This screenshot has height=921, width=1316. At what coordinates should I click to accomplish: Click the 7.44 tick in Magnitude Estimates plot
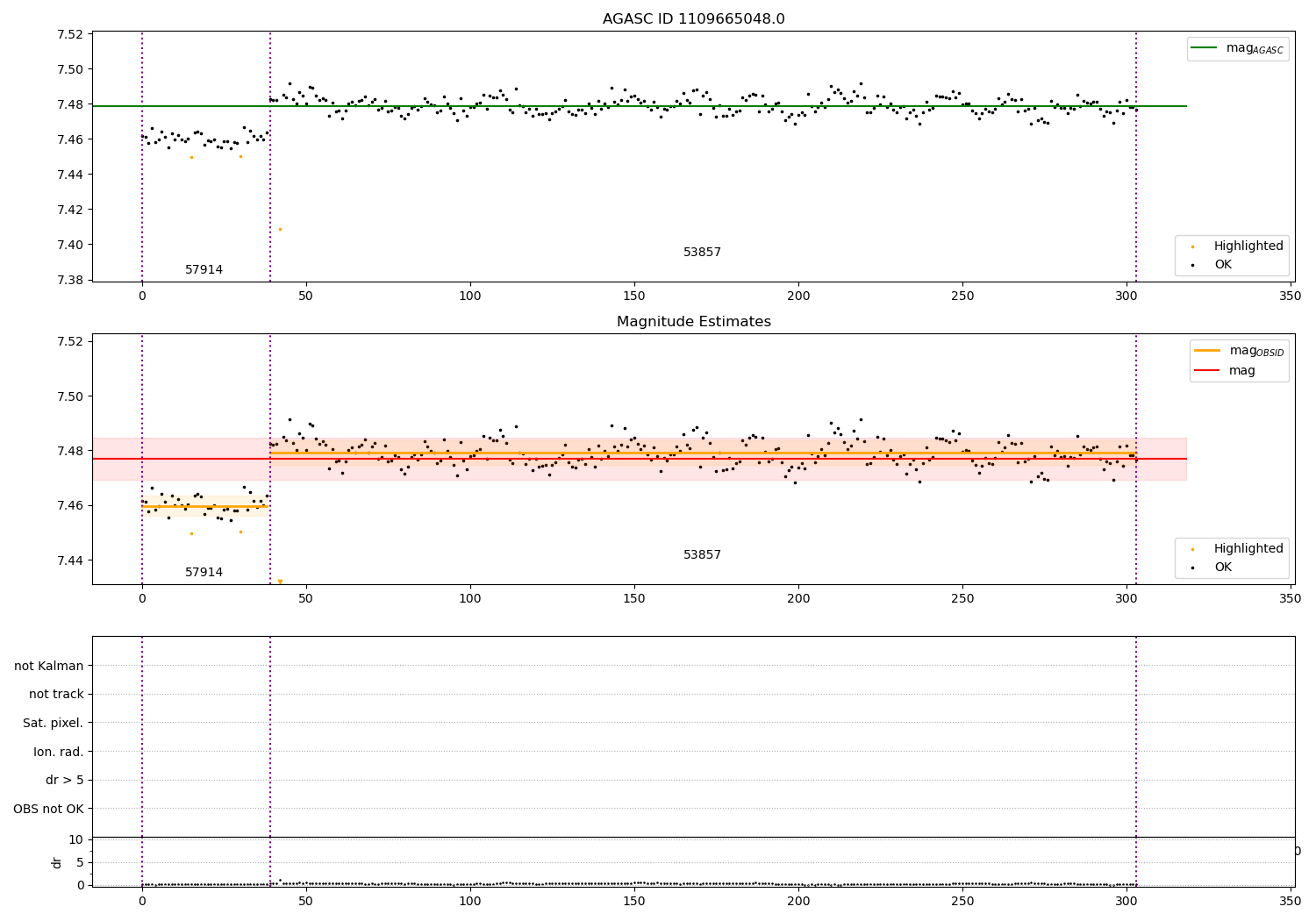68,560
